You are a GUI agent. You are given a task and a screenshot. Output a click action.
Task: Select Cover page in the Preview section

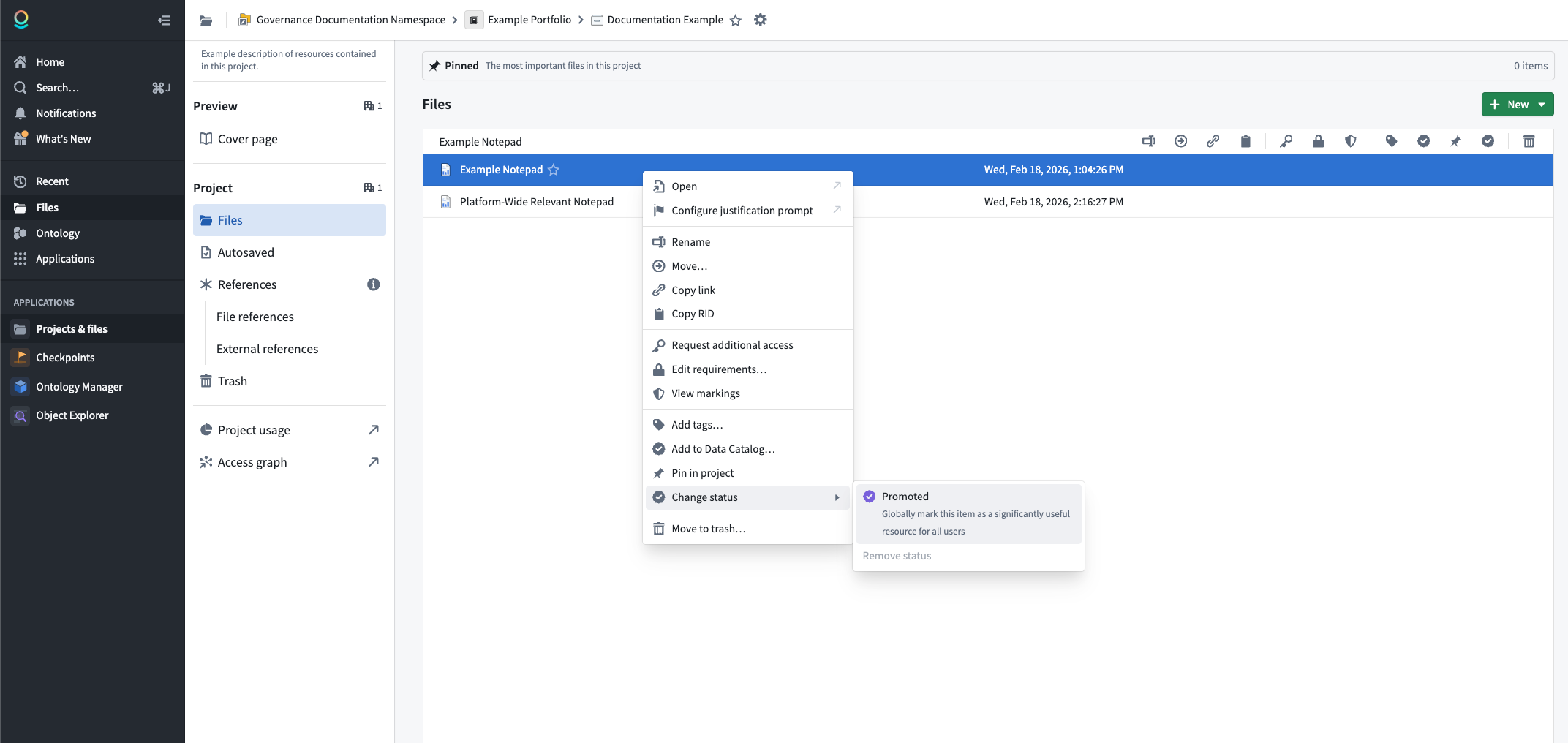click(290, 139)
